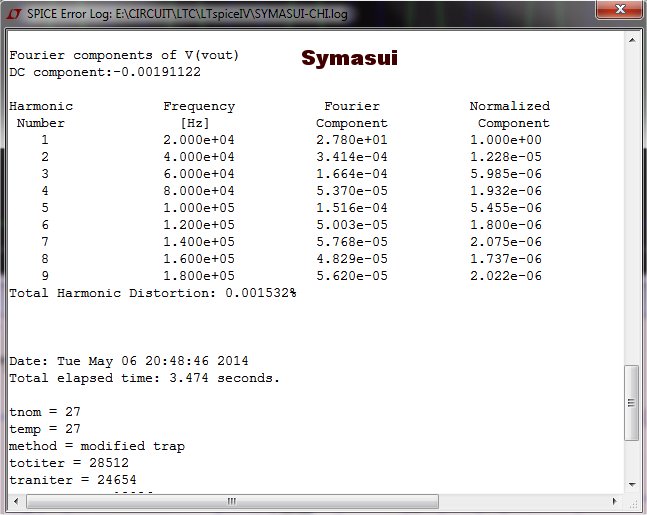Click frequency value 2.000e+04
Viewport: 647px width, 515px height.
198,140
